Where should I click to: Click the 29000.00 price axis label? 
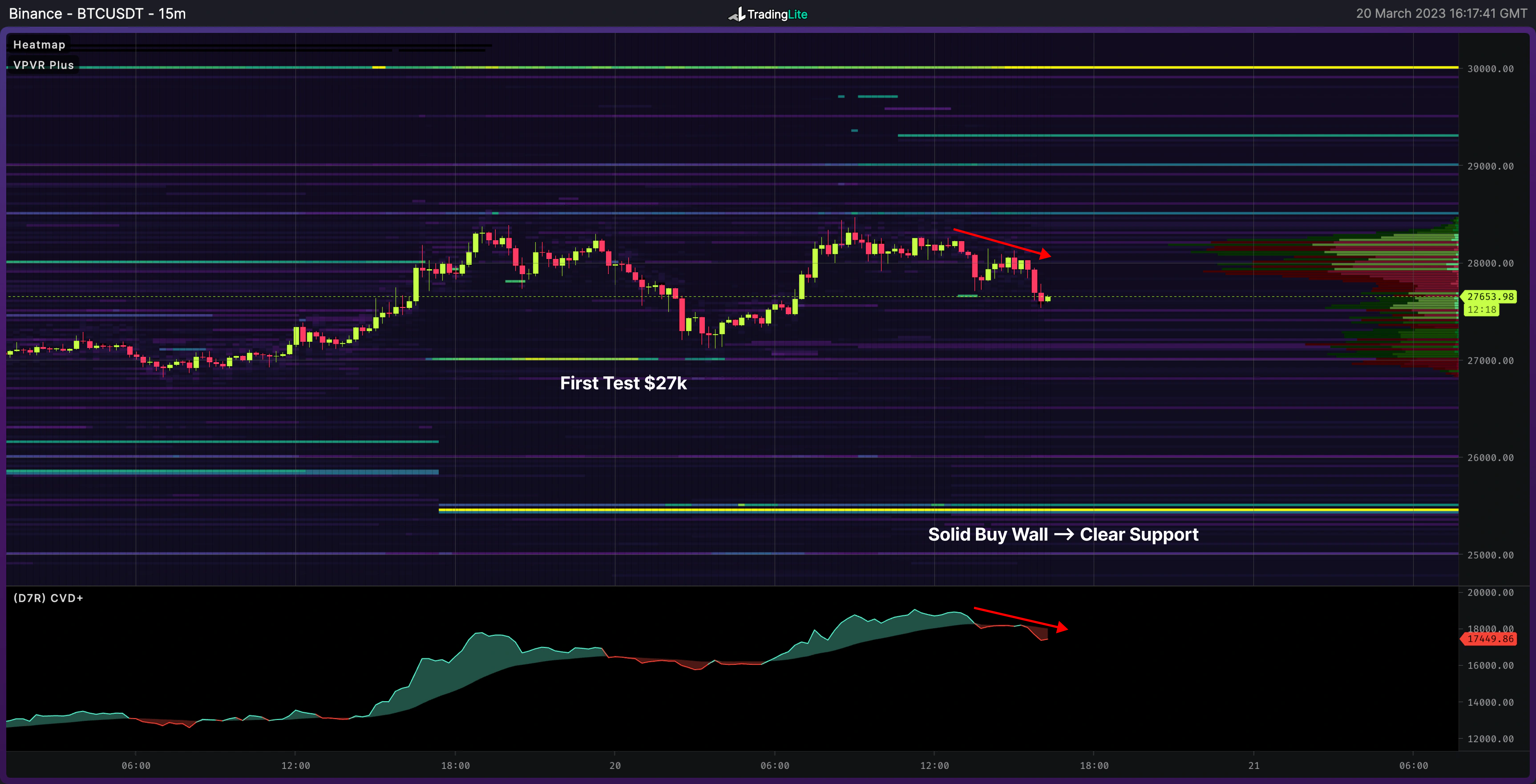tap(1490, 166)
